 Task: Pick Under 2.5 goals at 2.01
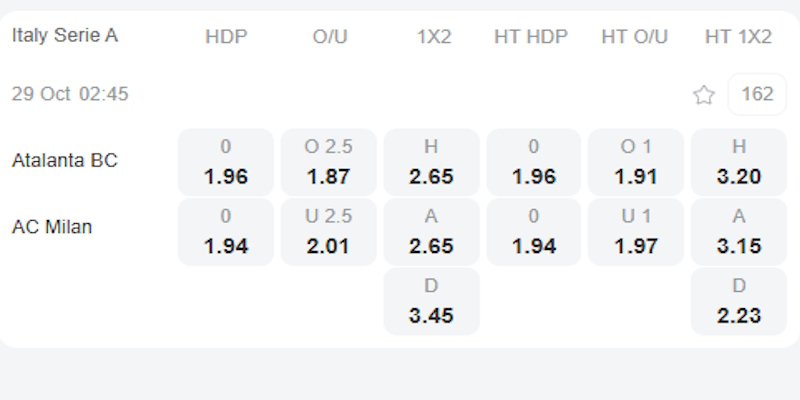328,232
